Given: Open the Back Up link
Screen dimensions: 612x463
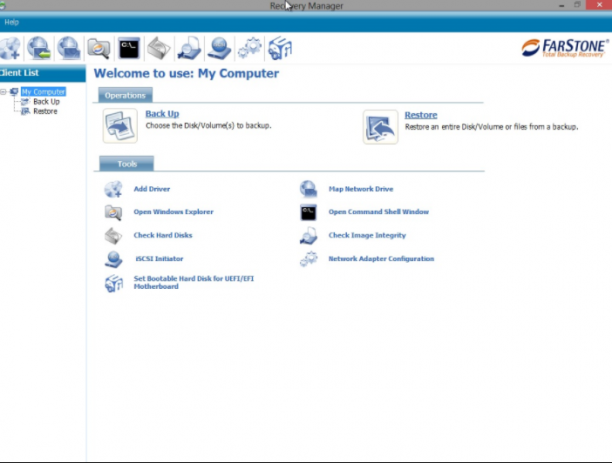Looking at the screenshot, I should point(162,114).
